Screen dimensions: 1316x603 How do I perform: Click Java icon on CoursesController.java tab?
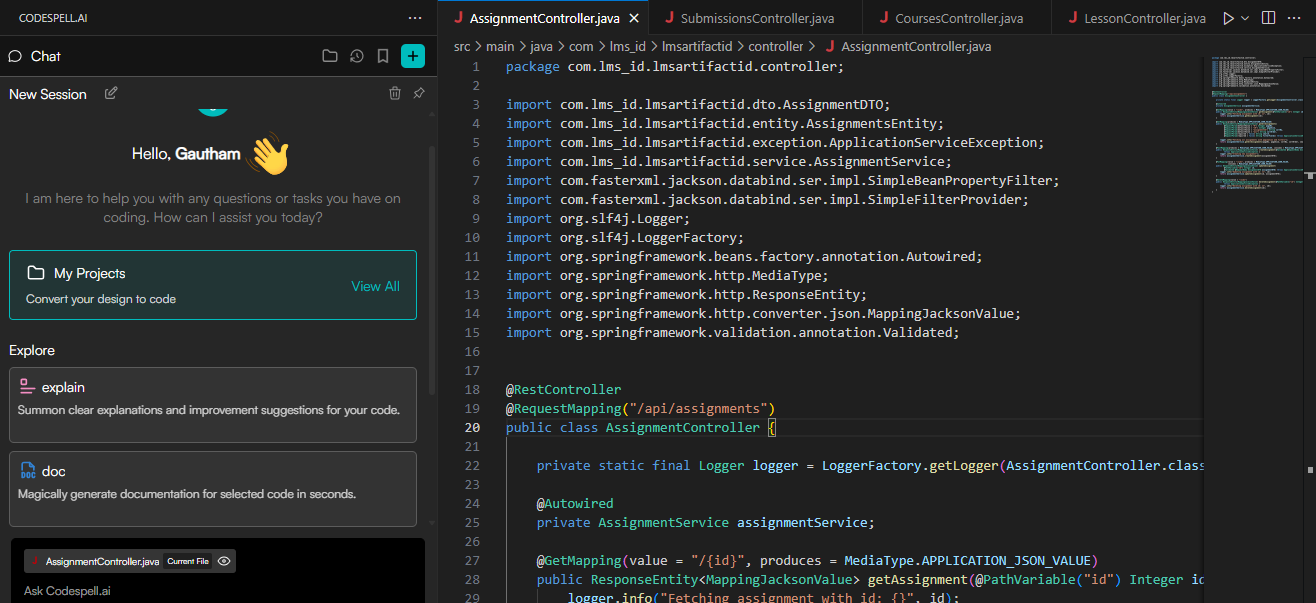click(x=884, y=18)
